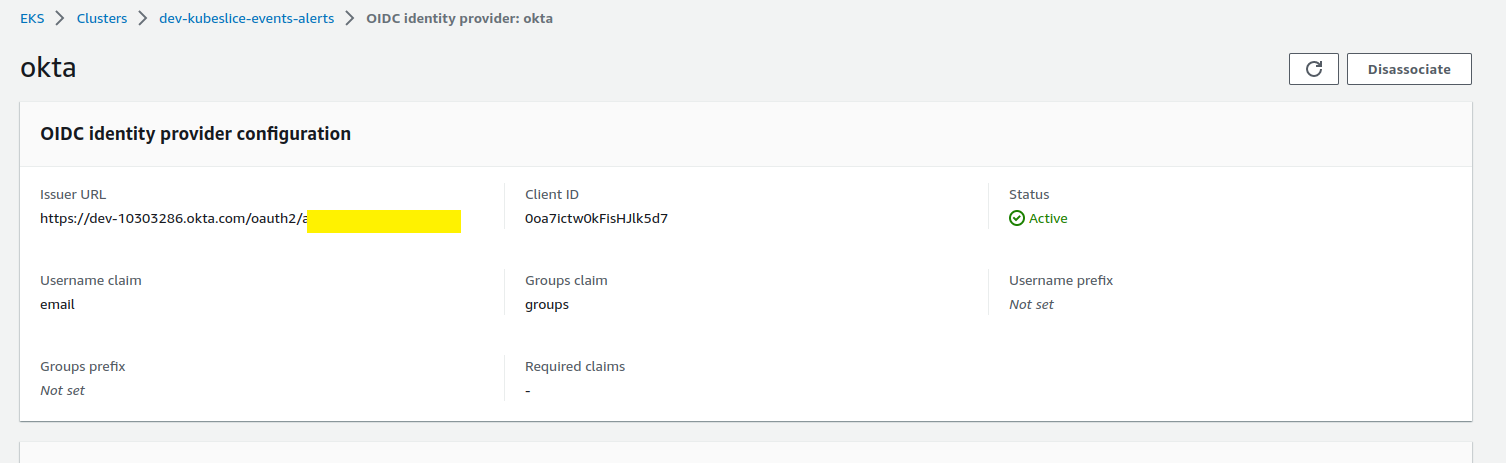Select the Client ID value 0oa7ictw0kFisHJlk5d7
This screenshot has width=1506, height=463.
click(x=596, y=218)
